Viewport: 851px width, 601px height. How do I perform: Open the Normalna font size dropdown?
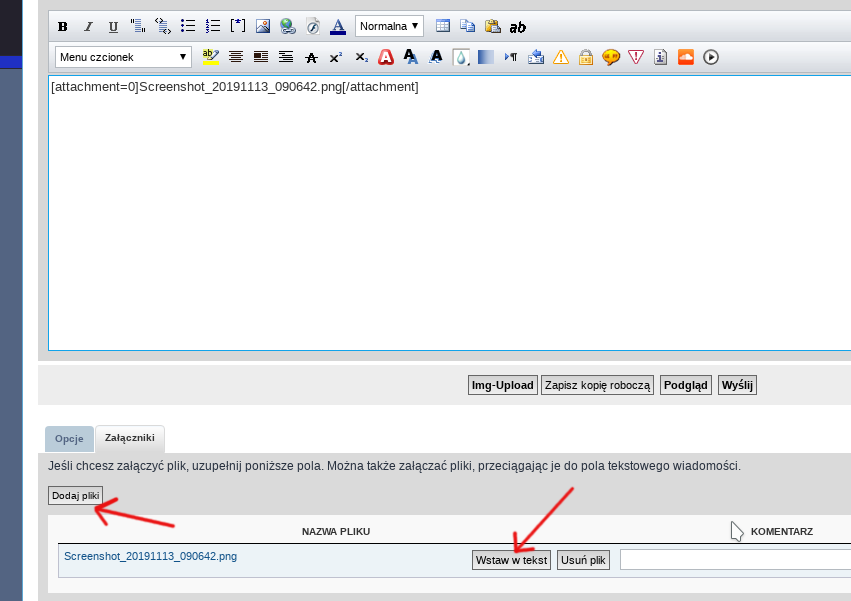pyautogui.click(x=389, y=26)
